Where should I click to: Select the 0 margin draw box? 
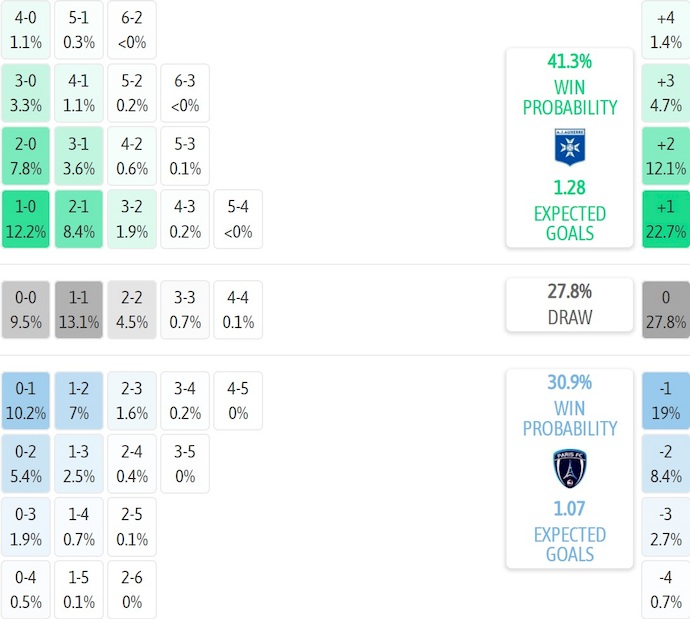tap(666, 310)
